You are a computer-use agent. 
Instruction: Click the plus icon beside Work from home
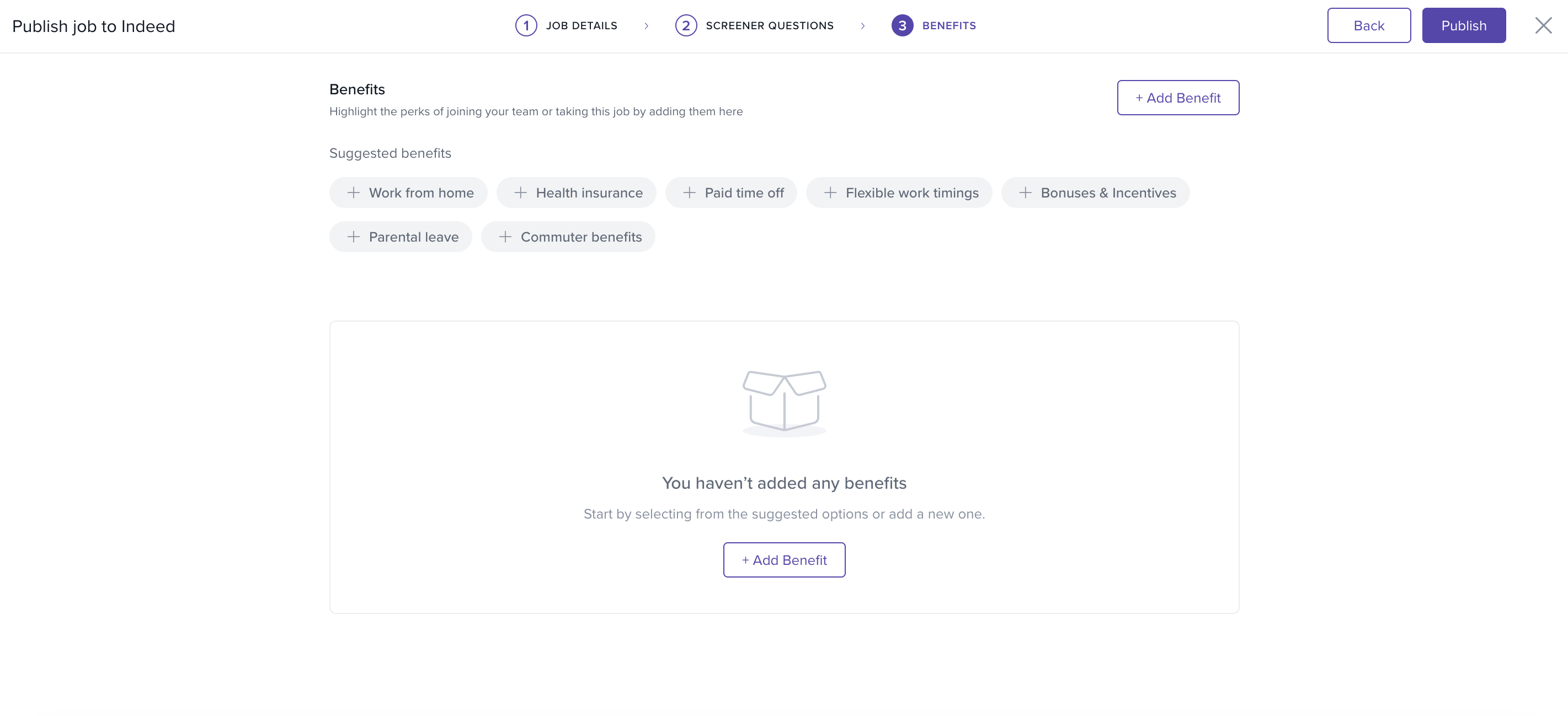click(x=353, y=193)
